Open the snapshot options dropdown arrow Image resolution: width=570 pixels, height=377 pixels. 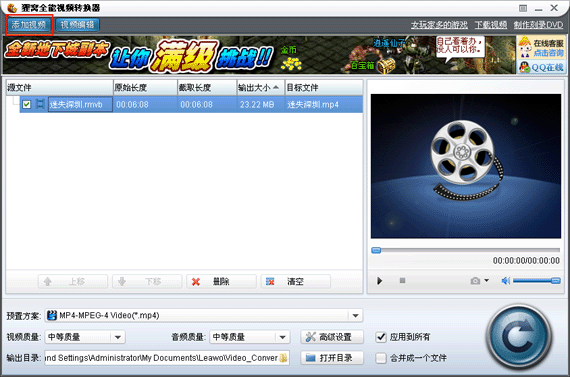tap(486, 281)
